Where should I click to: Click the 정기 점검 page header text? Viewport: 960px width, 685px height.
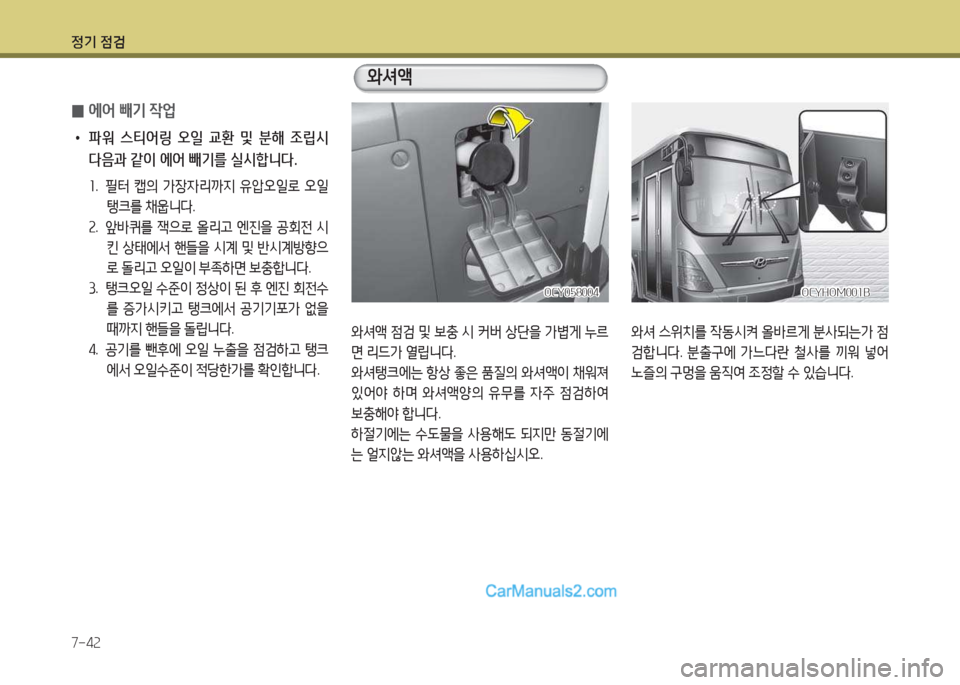pyautogui.click(x=98, y=42)
